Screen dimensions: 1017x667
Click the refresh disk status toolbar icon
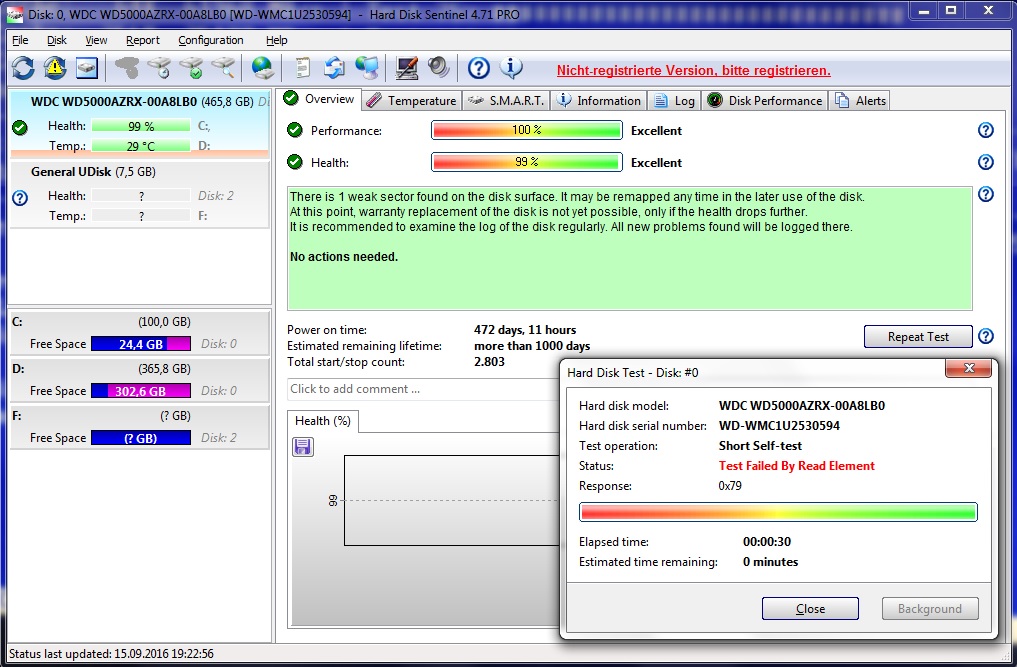click(x=23, y=67)
